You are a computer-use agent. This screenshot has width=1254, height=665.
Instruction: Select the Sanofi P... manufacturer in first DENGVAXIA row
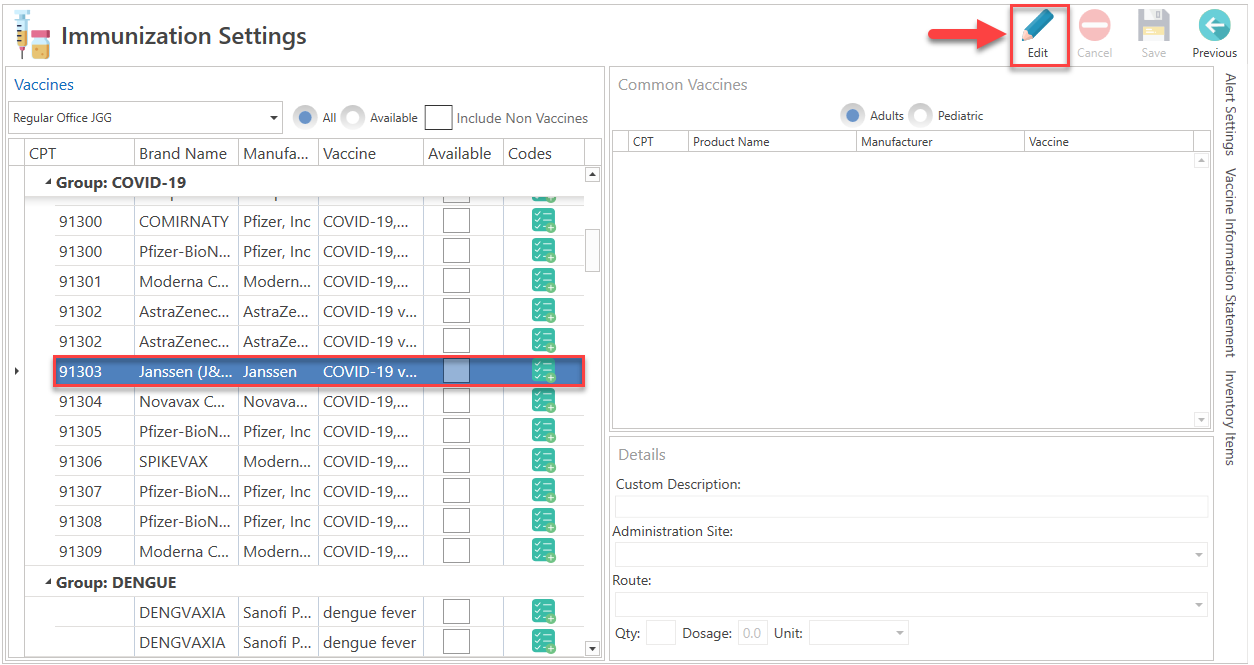[x=278, y=611]
